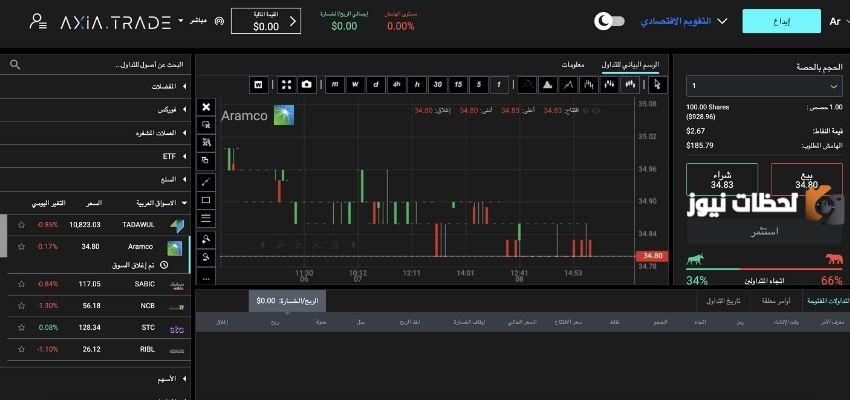The height and width of the screenshot is (400, 850).
Task: Star TADAWUL as favorite
Action: pos(21,224)
